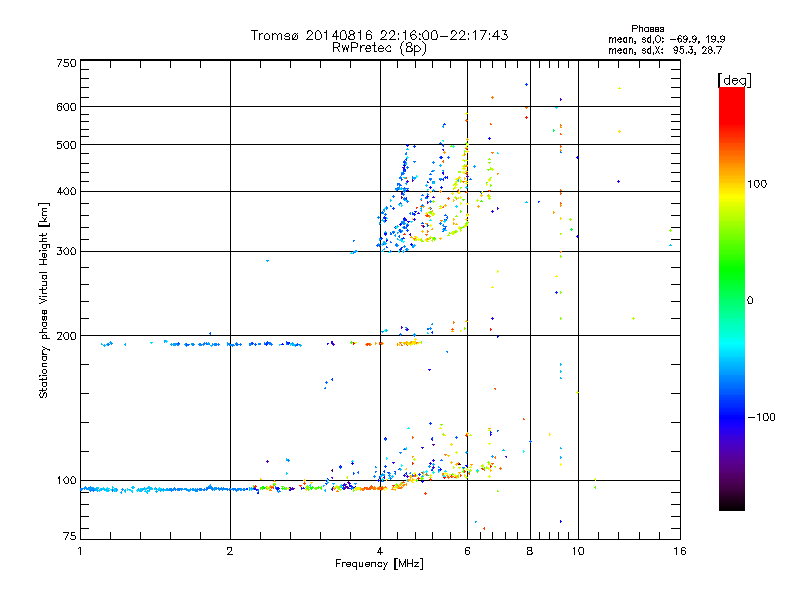Click the "Phases" heading text

(x=647, y=29)
